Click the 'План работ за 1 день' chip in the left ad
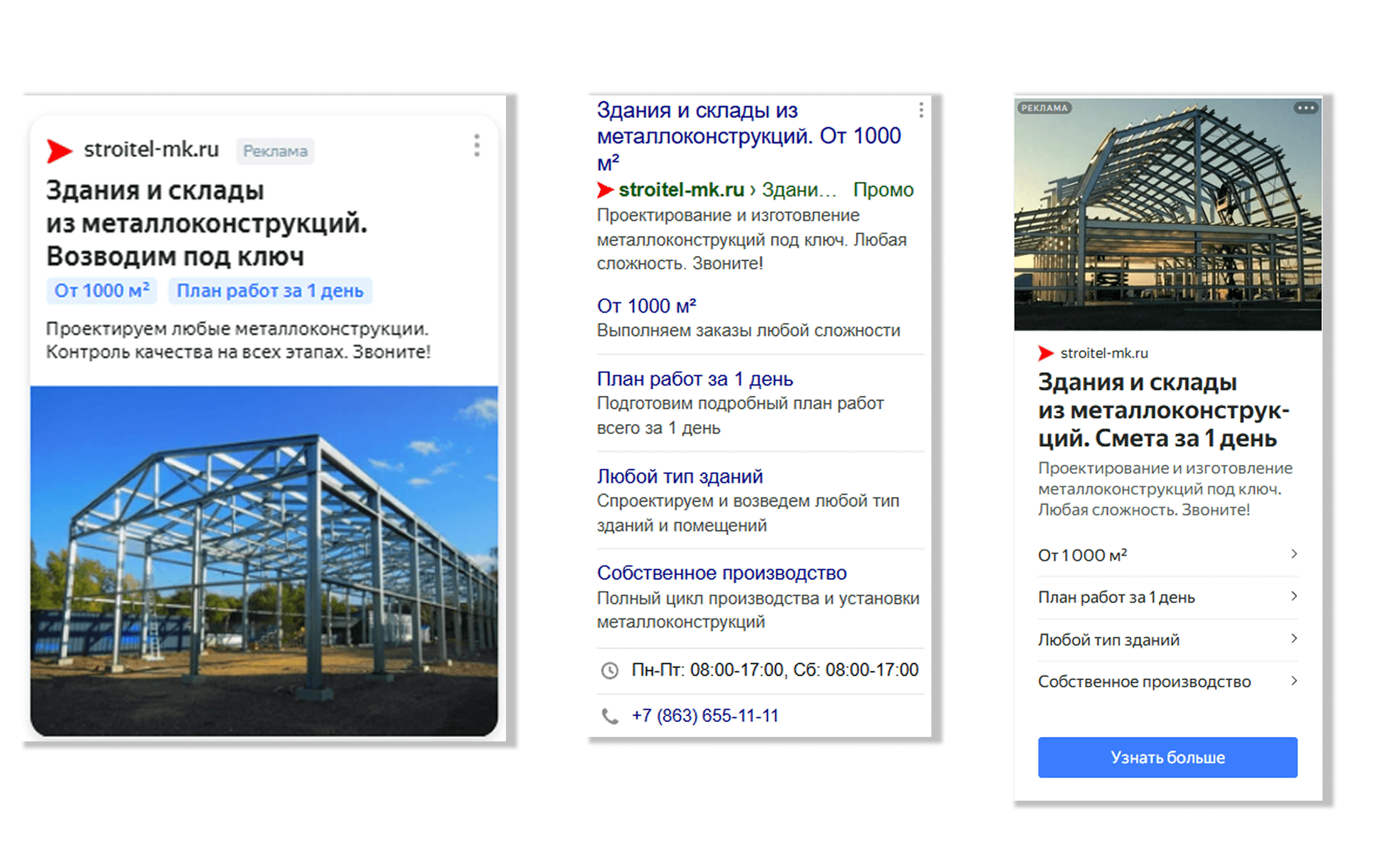This screenshot has height=860, width=1400. (270, 291)
